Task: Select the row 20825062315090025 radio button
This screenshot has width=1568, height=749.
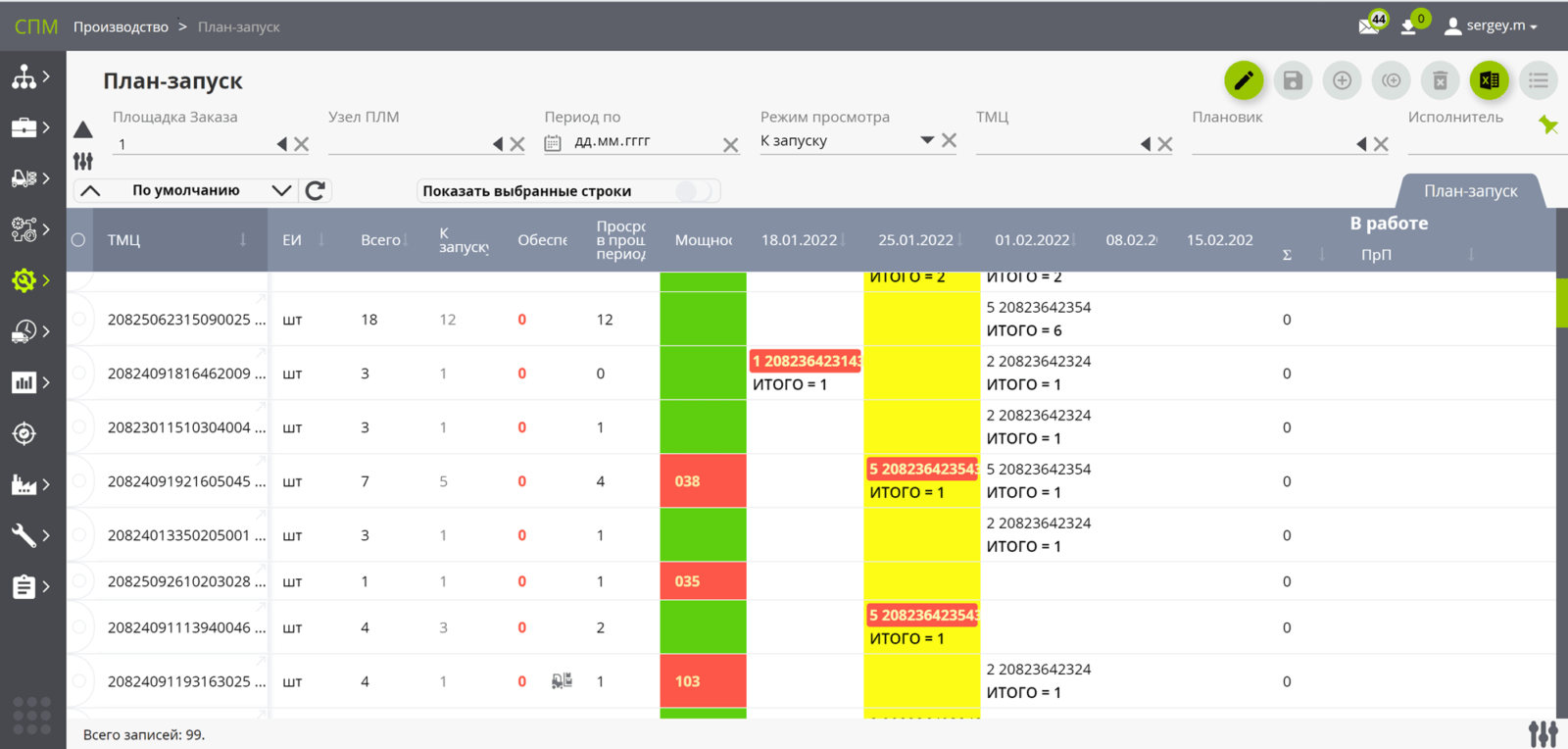Action: (x=78, y=320)
